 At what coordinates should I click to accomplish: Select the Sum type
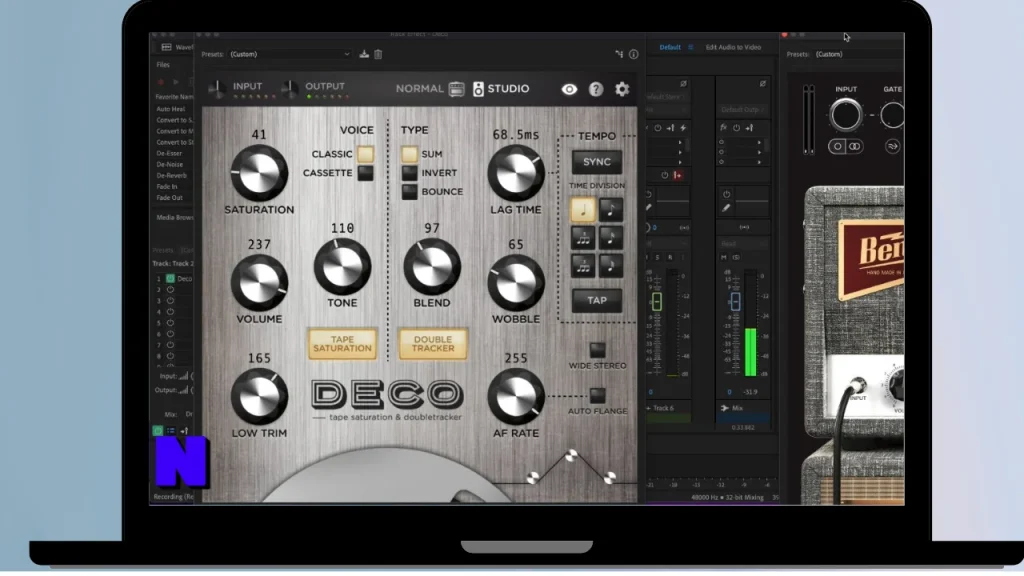tap(409, 154)
